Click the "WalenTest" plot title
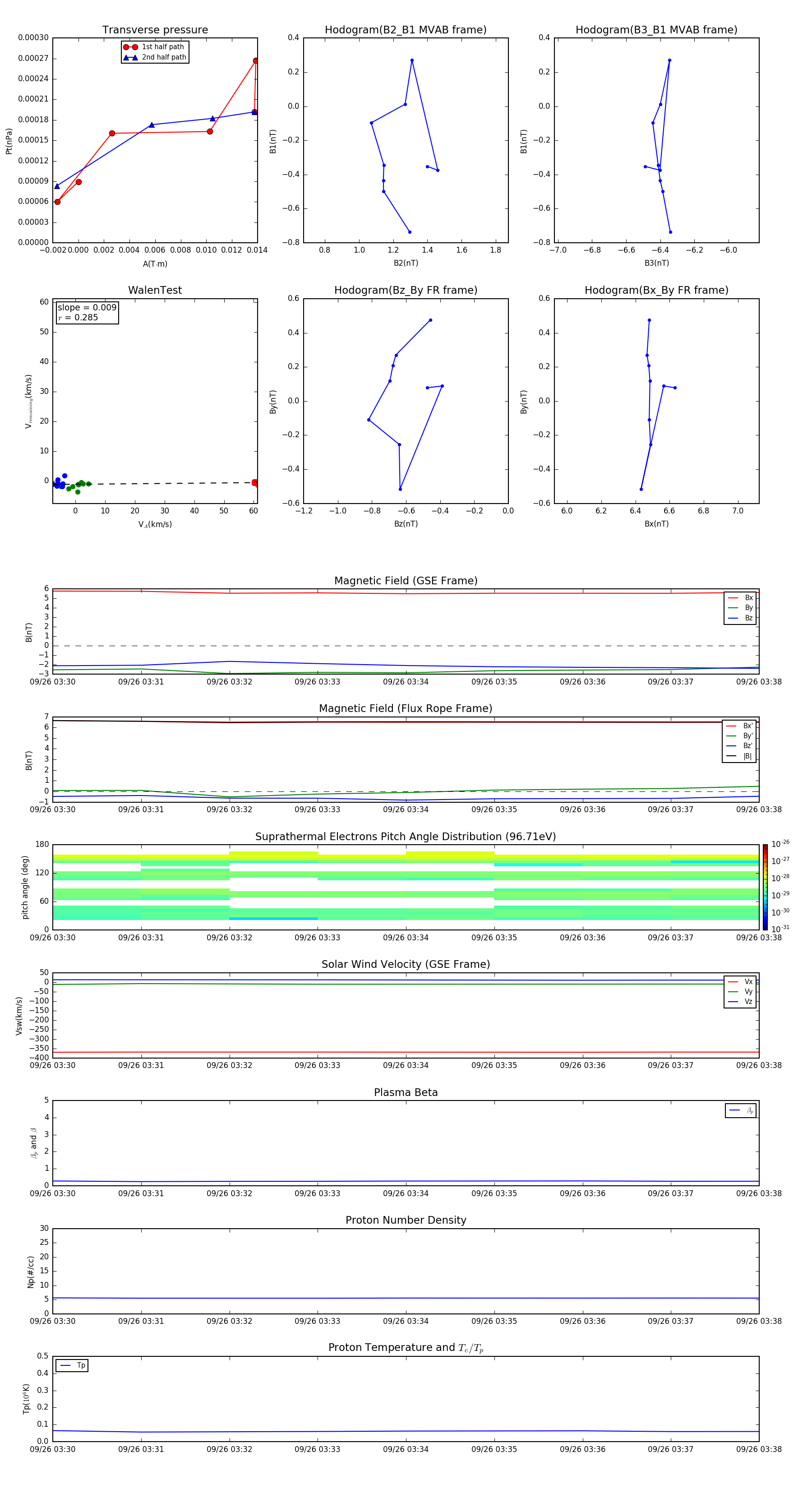 coord(155,290)
